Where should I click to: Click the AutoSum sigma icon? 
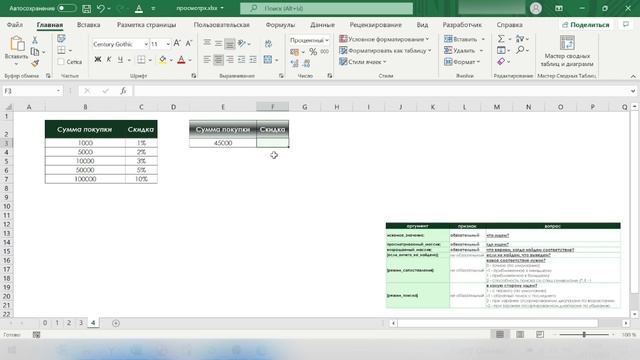tap(501, 39)
